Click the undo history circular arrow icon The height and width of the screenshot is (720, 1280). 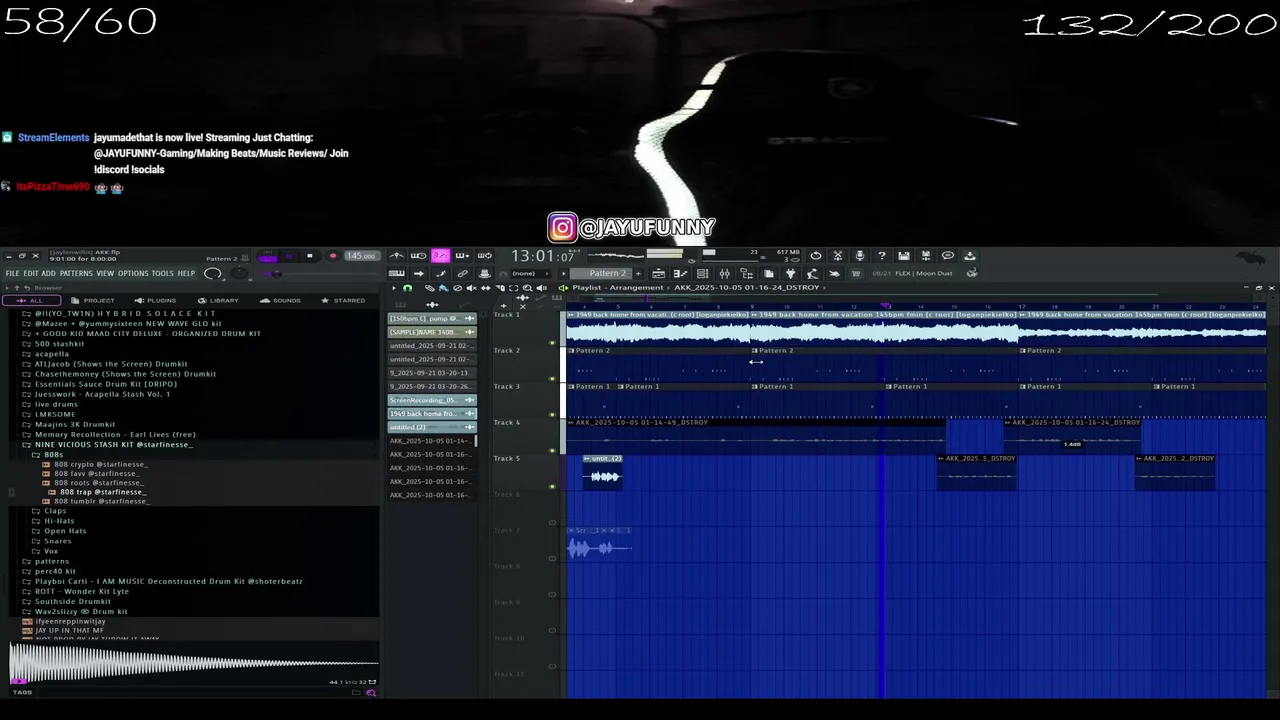tap(816, 256)
